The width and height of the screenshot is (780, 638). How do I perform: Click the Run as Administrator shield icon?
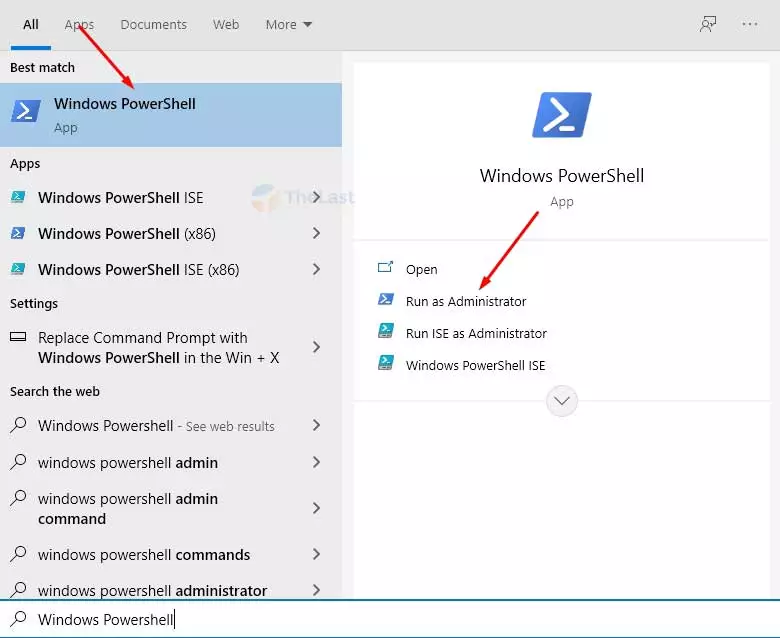[x=386, y=299]
